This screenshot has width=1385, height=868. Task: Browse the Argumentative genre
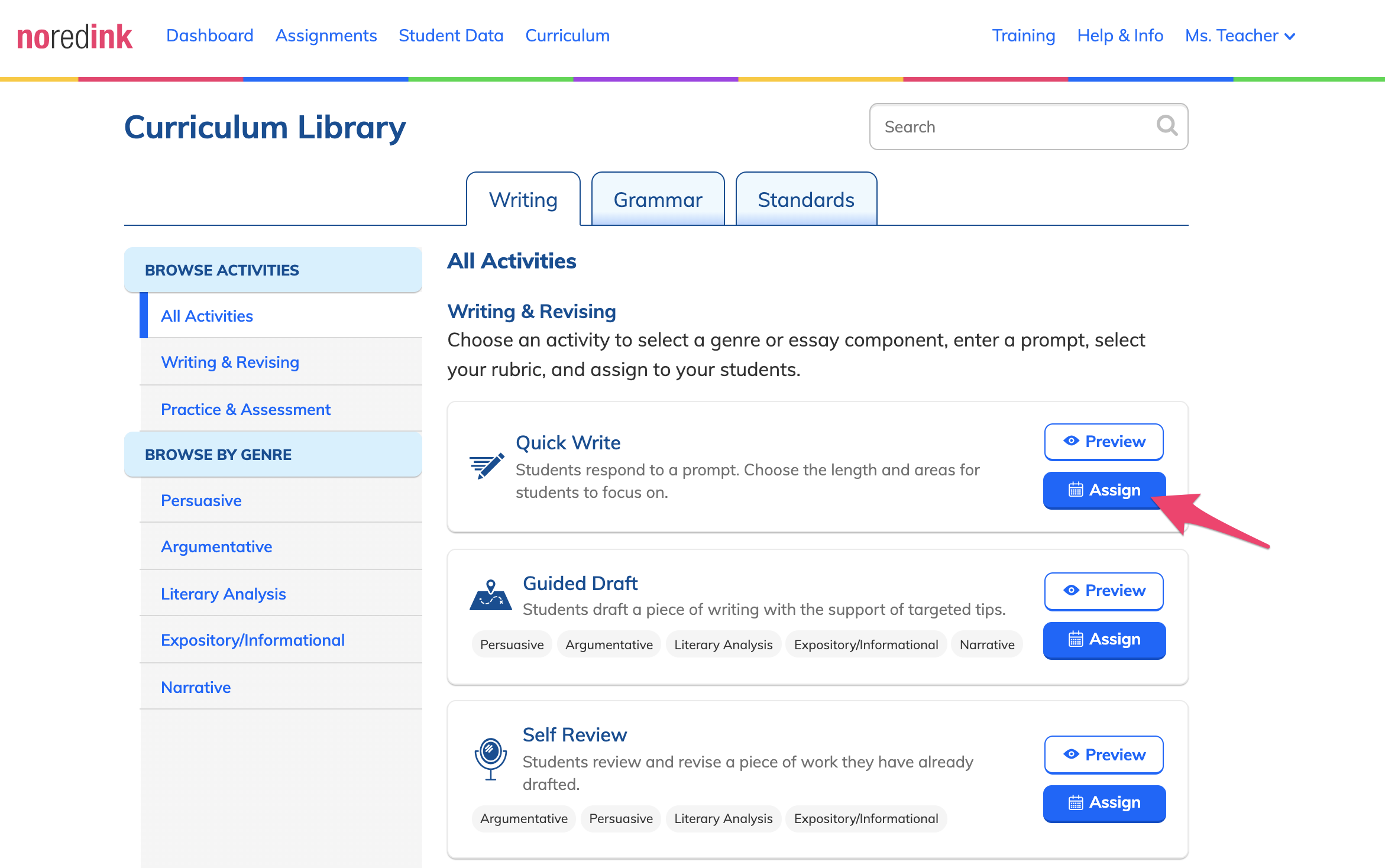[281, 546]
